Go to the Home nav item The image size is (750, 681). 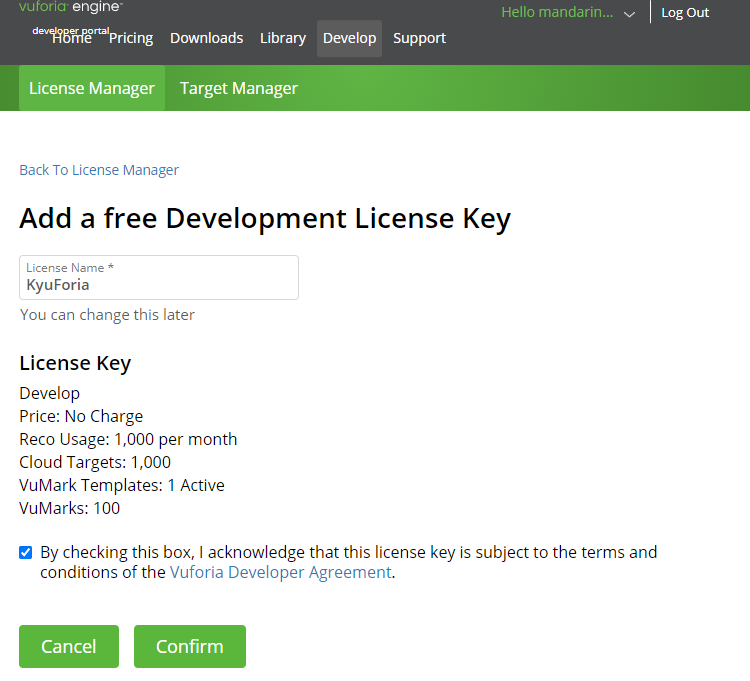(72, 38)
